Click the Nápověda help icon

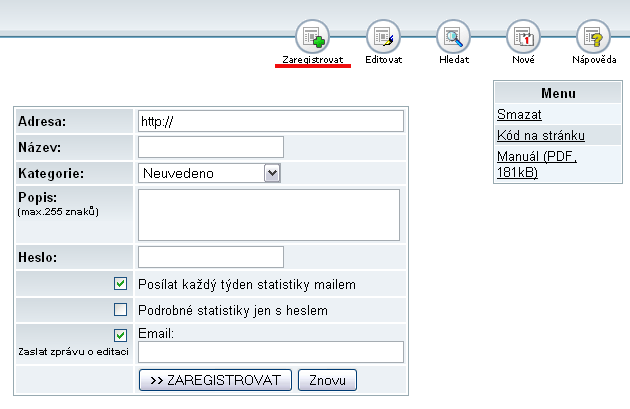[593, 37]
